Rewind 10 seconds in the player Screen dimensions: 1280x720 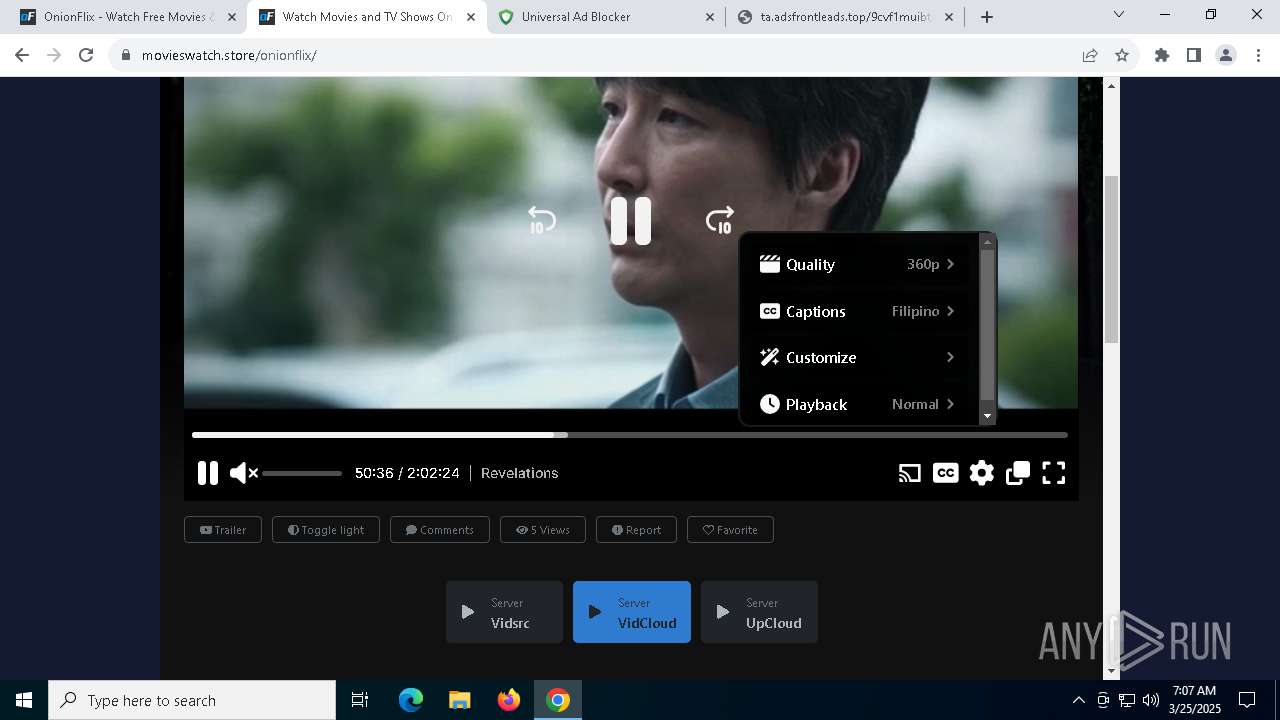541,220
